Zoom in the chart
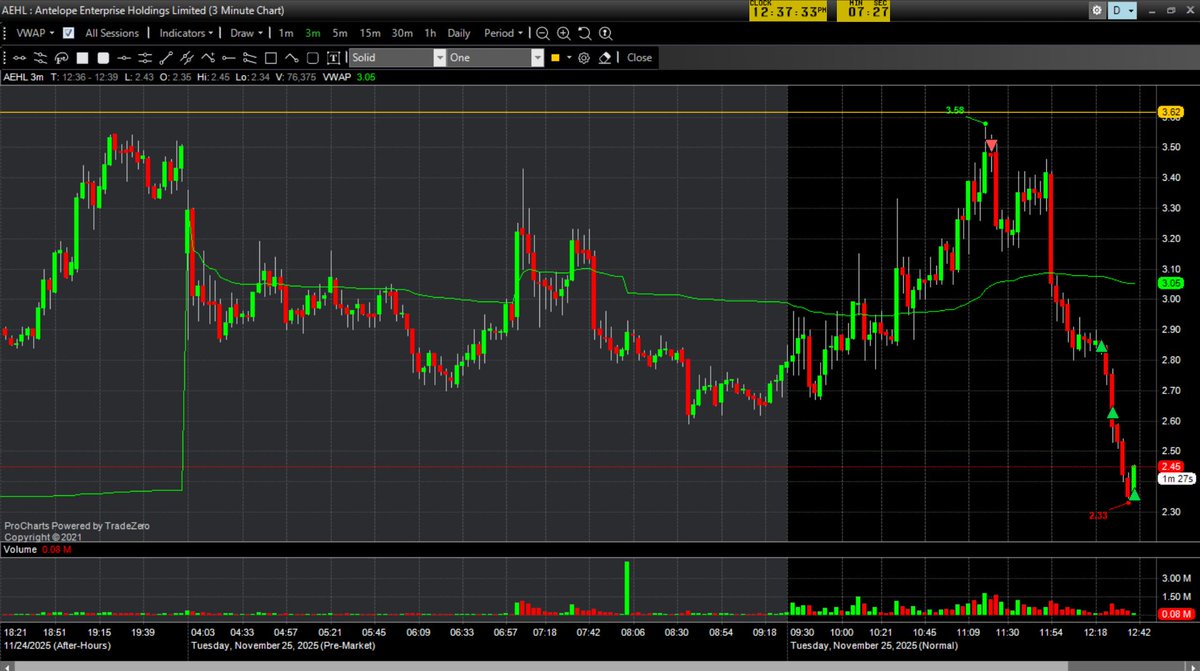Image resolution: width=1200 pixels, height=671 pixels. click(563, 33)
